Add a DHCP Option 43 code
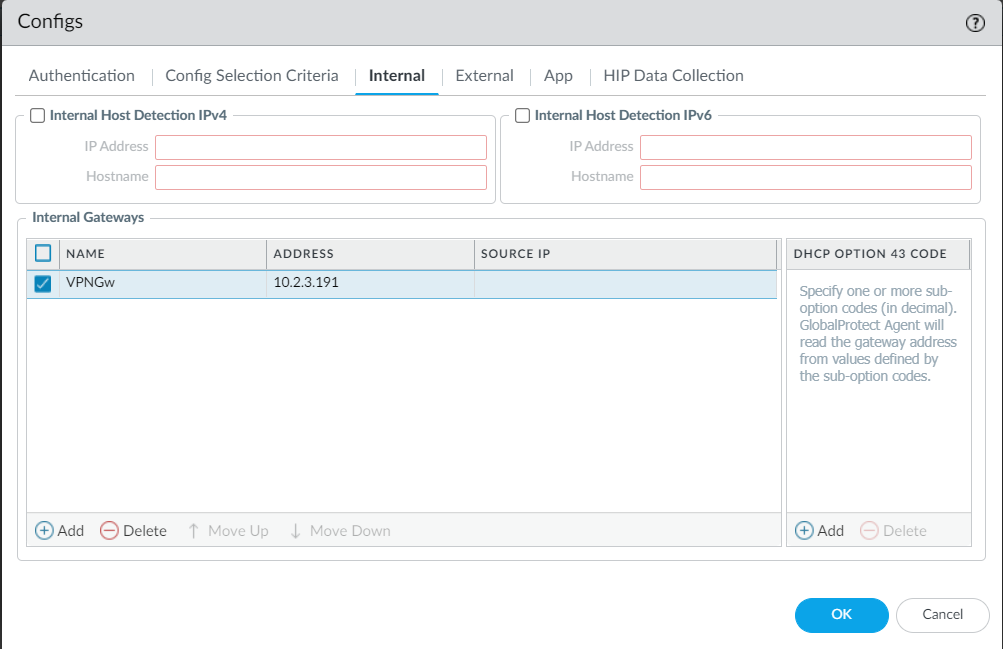The image size is (1003, 649). [819, 531]
